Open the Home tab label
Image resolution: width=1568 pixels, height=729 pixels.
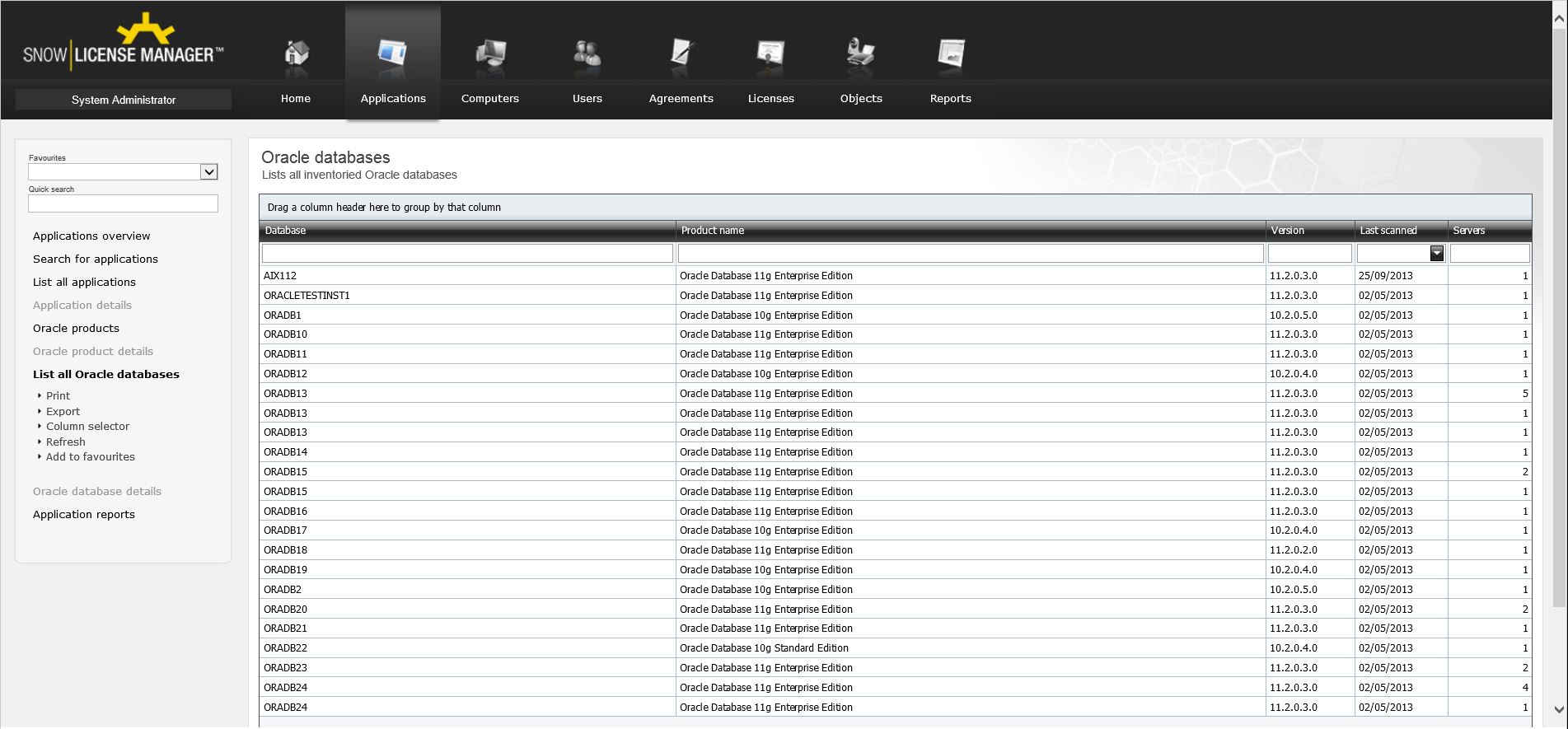(296, 99)
